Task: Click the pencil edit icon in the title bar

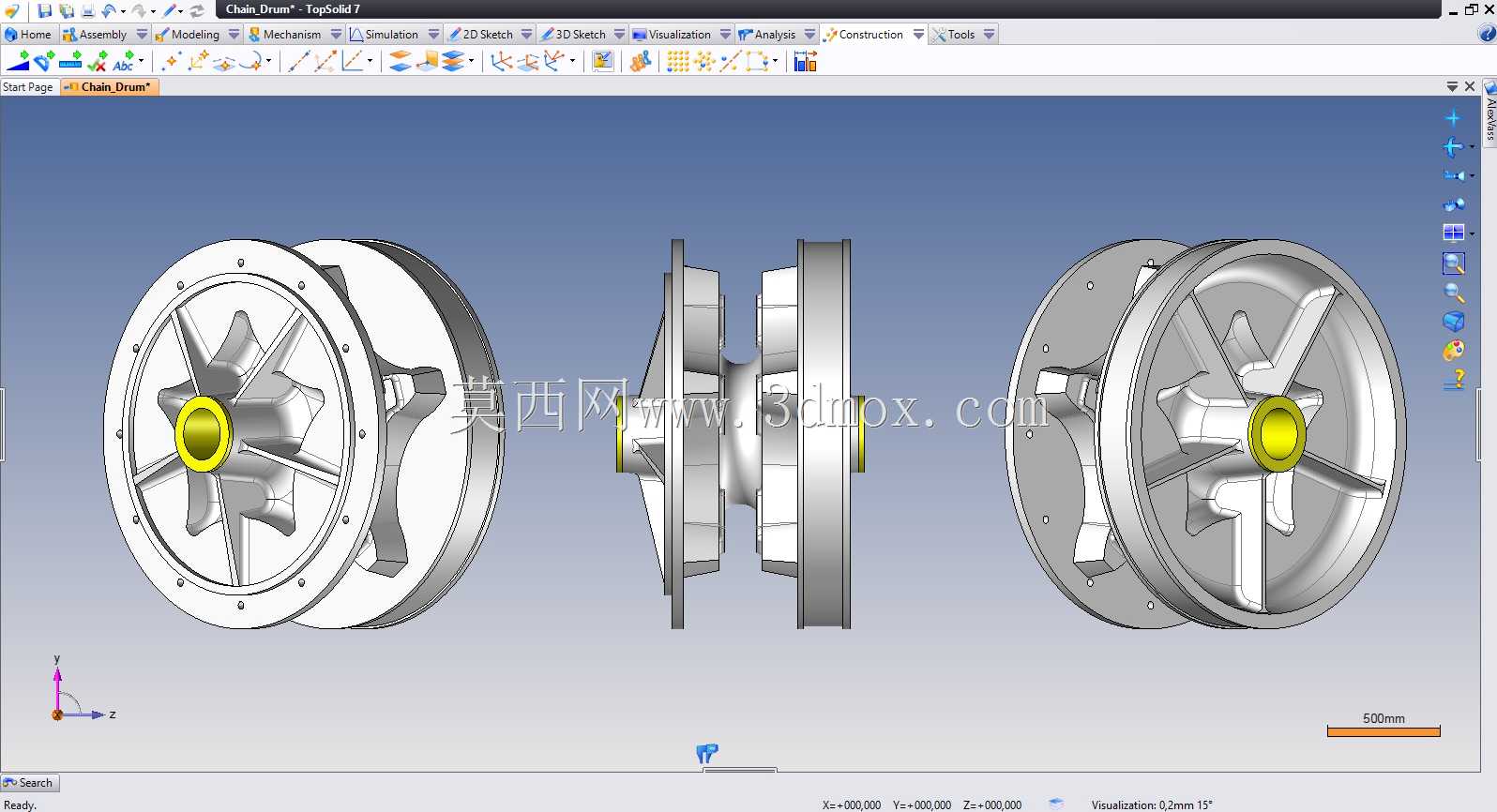Action: point(170,10)
